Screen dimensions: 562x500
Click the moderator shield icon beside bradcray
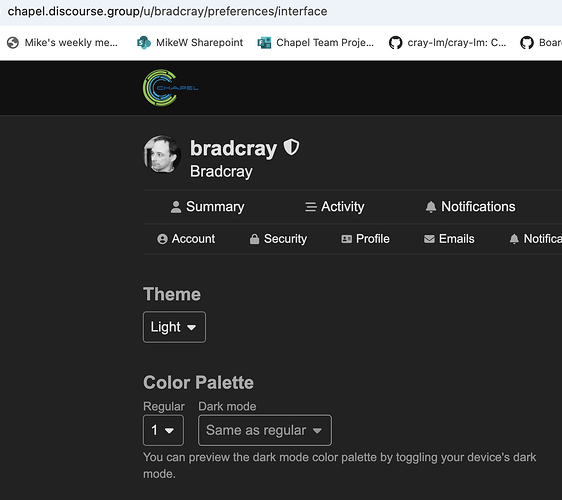click(x=291, y=147)
